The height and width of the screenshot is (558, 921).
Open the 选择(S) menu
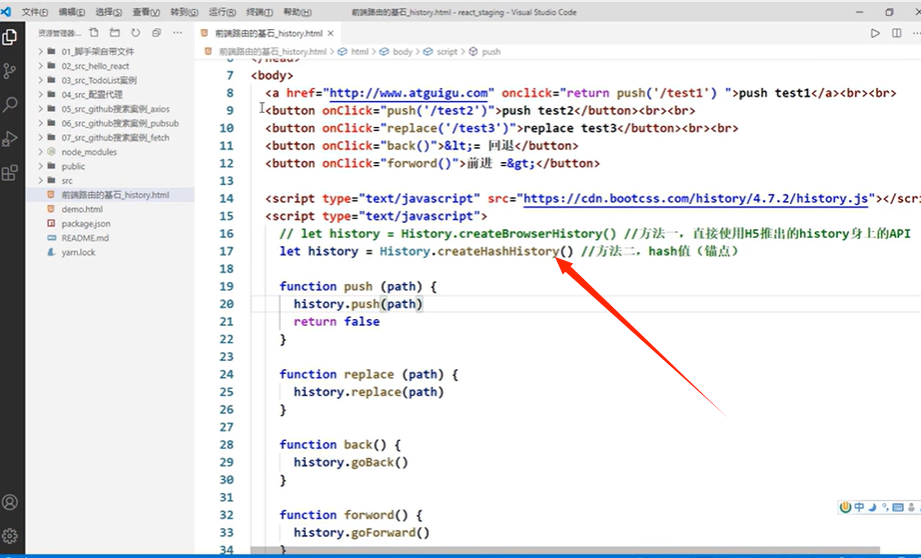(x=109, y=12)
